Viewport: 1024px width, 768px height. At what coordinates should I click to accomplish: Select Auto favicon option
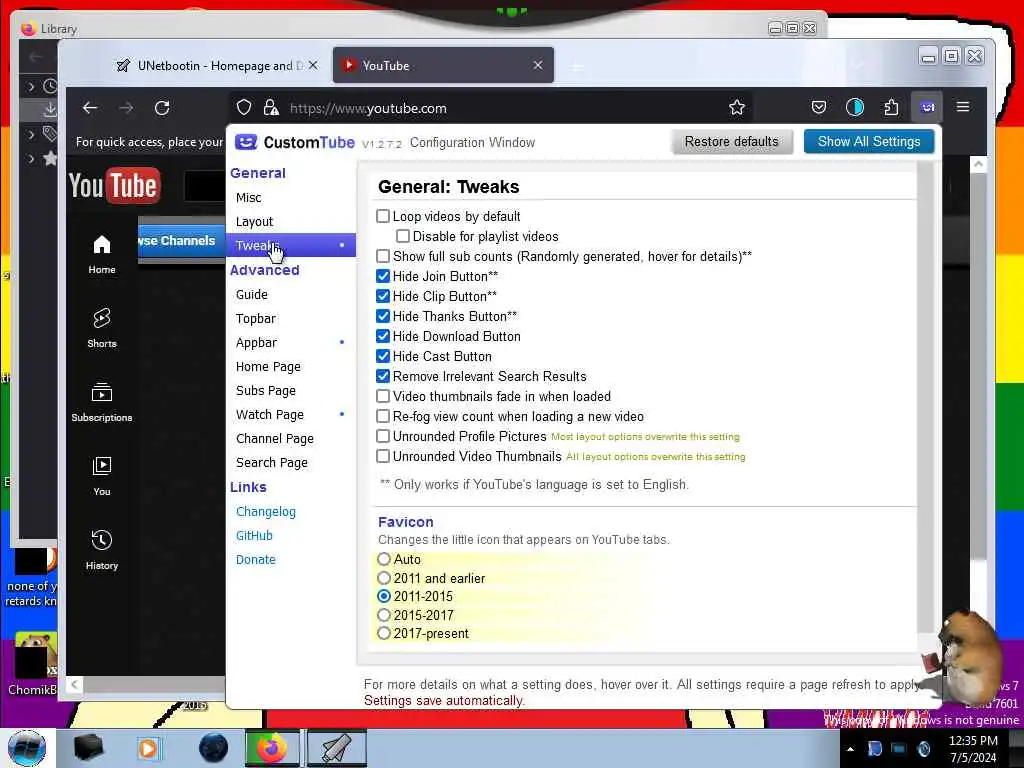point(384,559)
